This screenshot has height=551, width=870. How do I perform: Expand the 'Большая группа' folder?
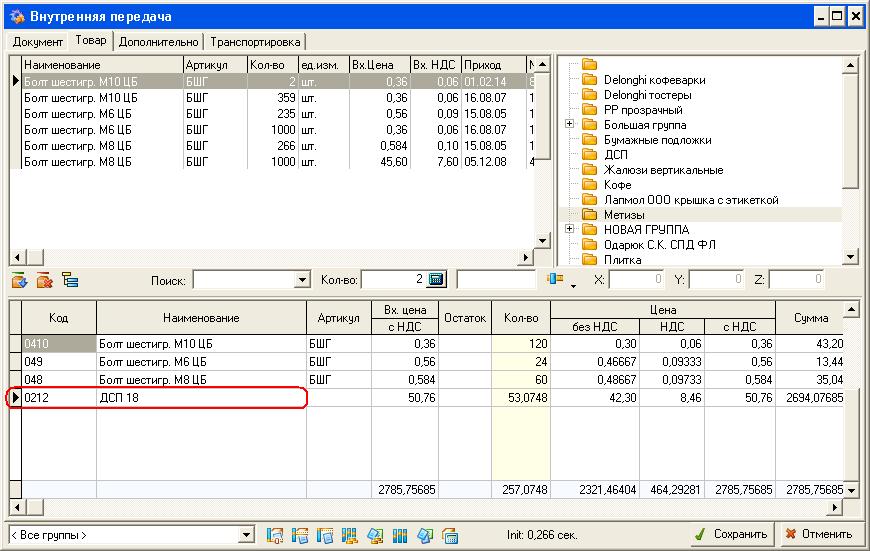tap(569, 125)
